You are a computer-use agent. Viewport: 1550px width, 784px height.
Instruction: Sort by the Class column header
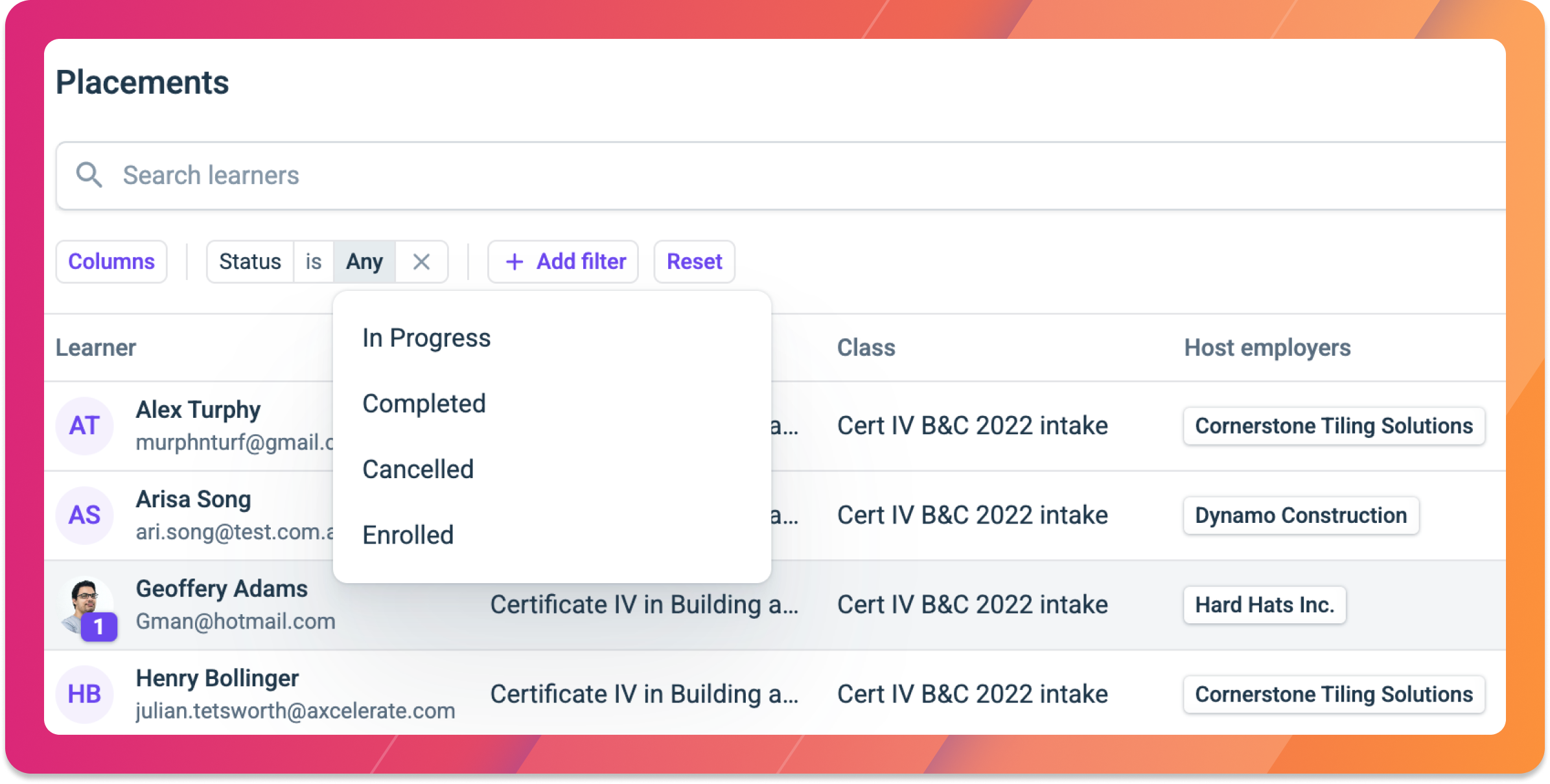[x=866, y=348]
